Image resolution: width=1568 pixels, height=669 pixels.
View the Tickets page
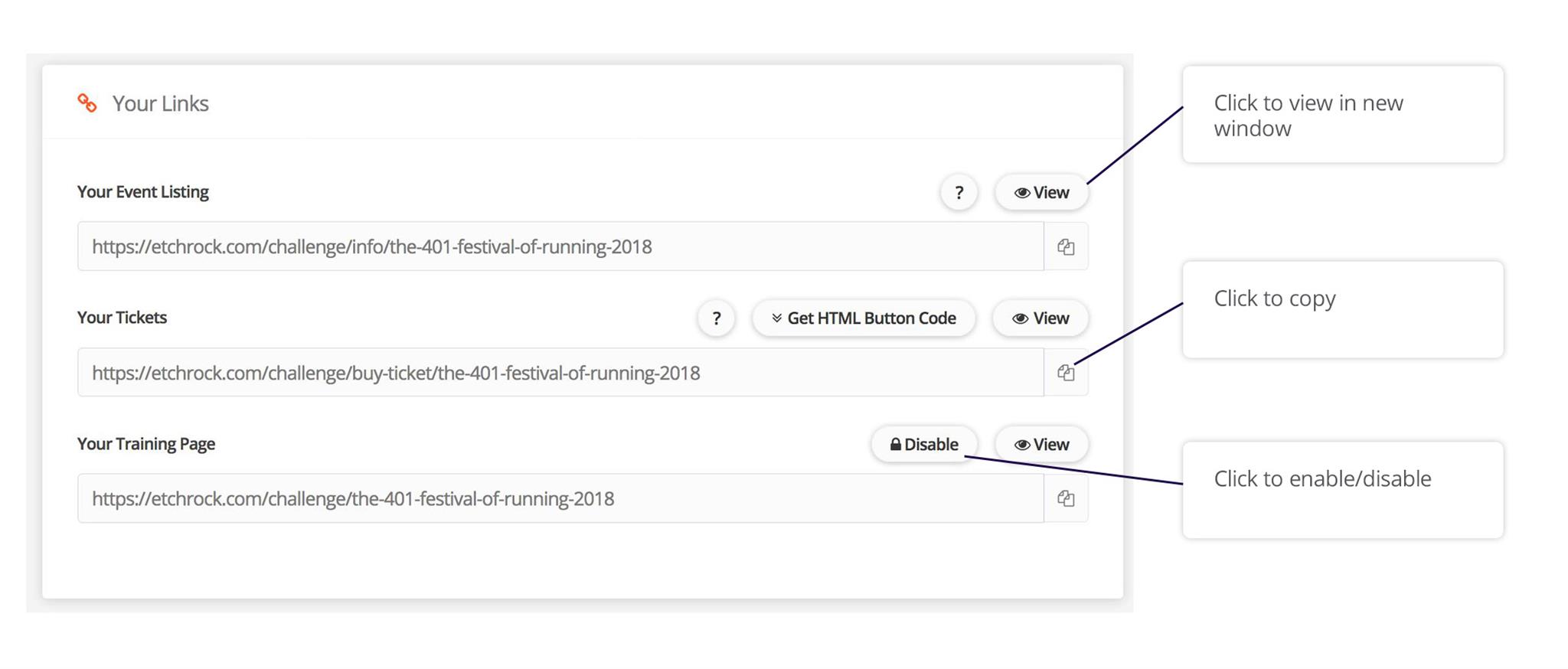pos(1040,318)
